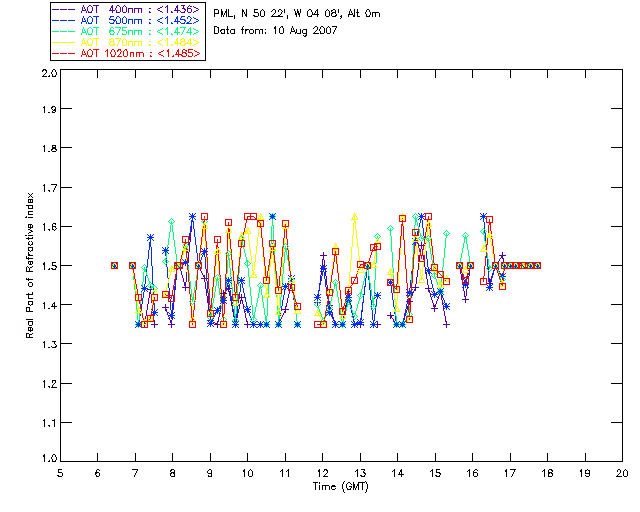Click the earliest data marker before 7 GMT
Viewport: 640px width, 512px height.
(x=115, y=265)
